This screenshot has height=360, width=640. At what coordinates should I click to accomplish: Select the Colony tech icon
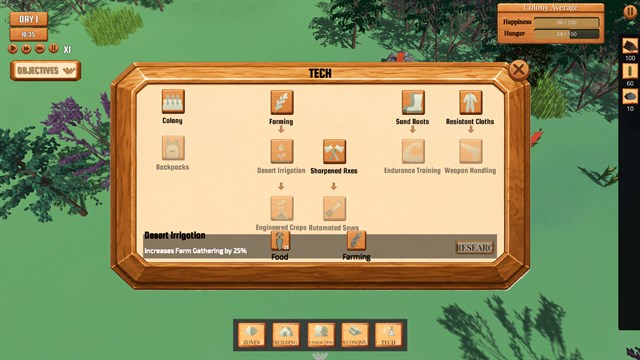click(x=173, y=101)
